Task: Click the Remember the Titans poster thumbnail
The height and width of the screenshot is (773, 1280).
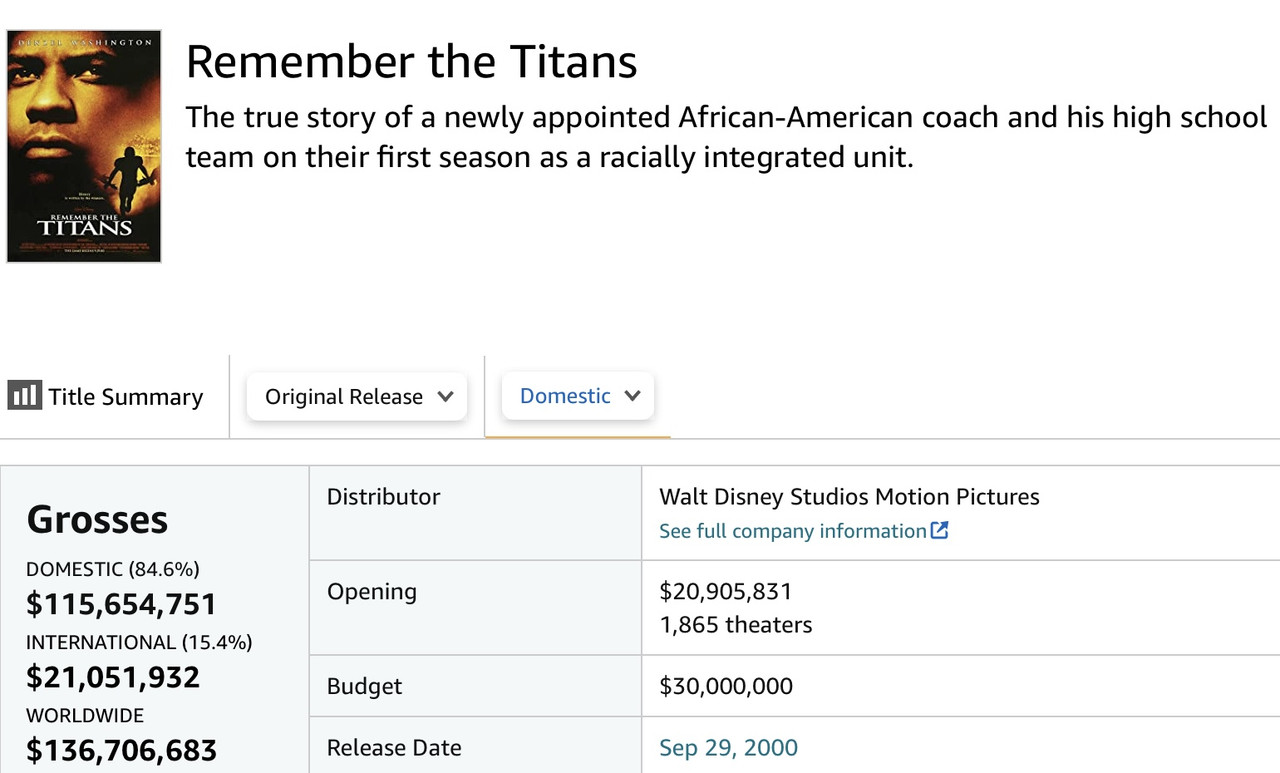Action: click(84, 146)
